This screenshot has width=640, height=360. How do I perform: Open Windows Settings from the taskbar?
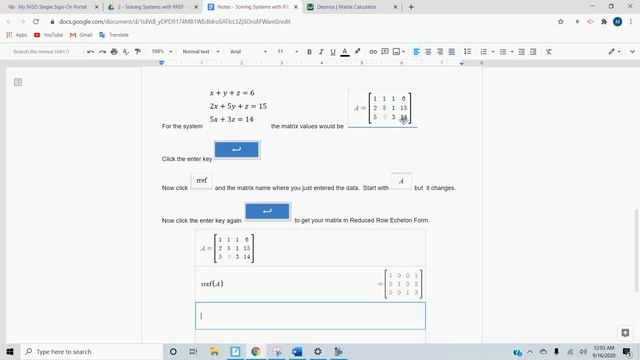pos(318,351)
